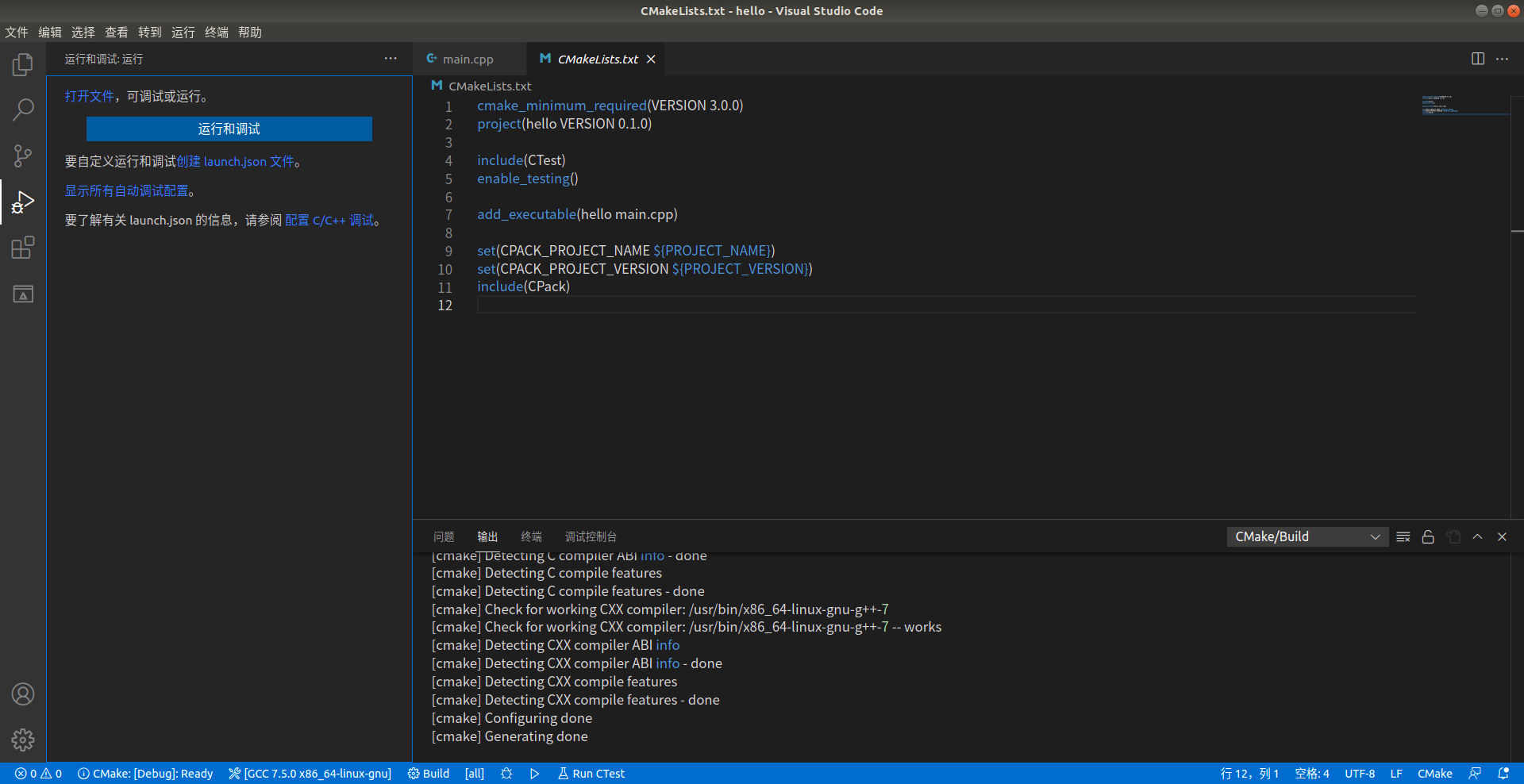This screenshot has width=1524, height=784.
Task: Launch the target with status bar play icon
Action: [535, 774]
